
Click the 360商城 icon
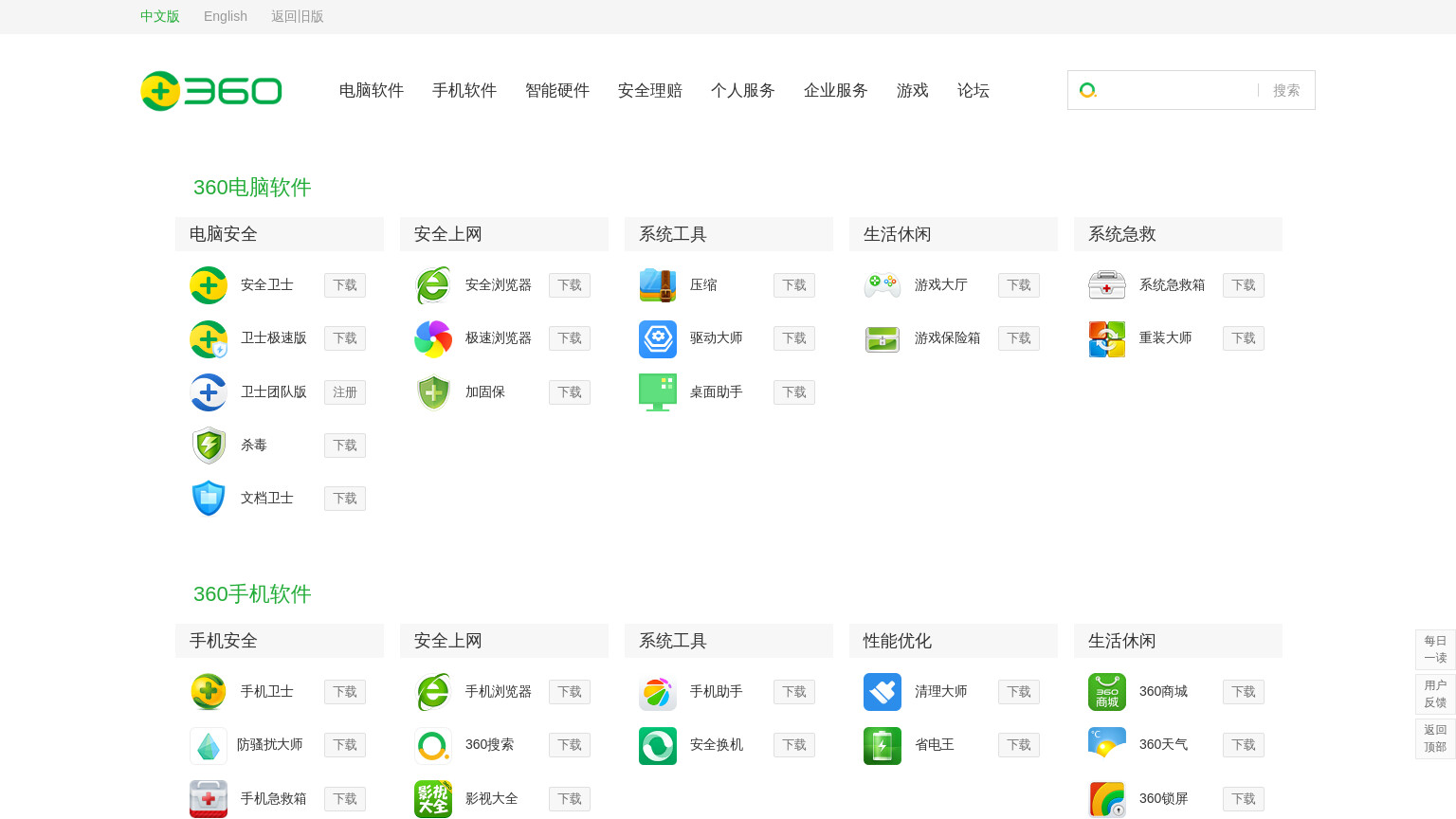click(x=1107, y=692)
